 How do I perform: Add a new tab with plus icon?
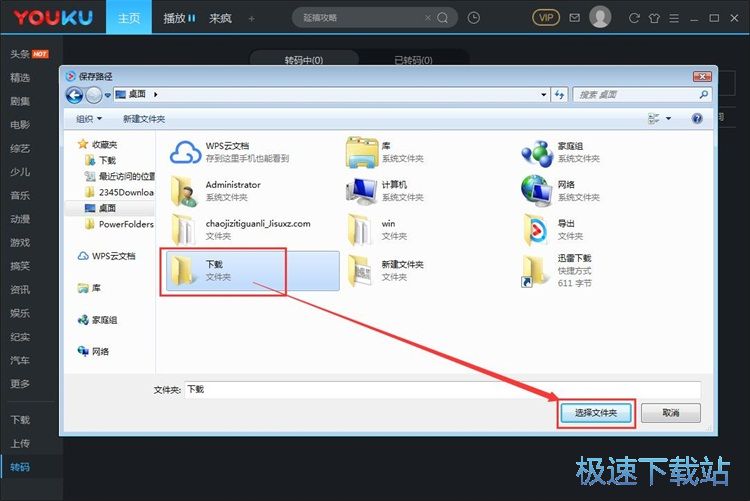(252, 19)
